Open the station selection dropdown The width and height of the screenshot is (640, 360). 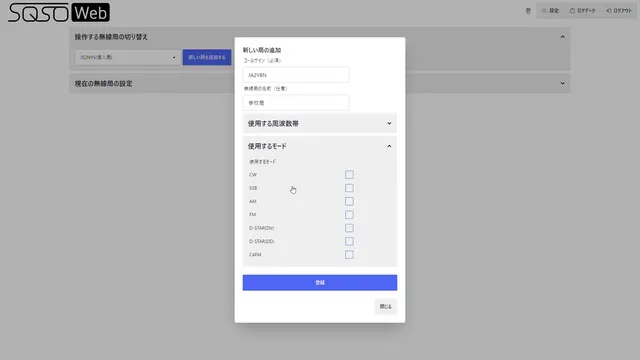coord(127,58)
